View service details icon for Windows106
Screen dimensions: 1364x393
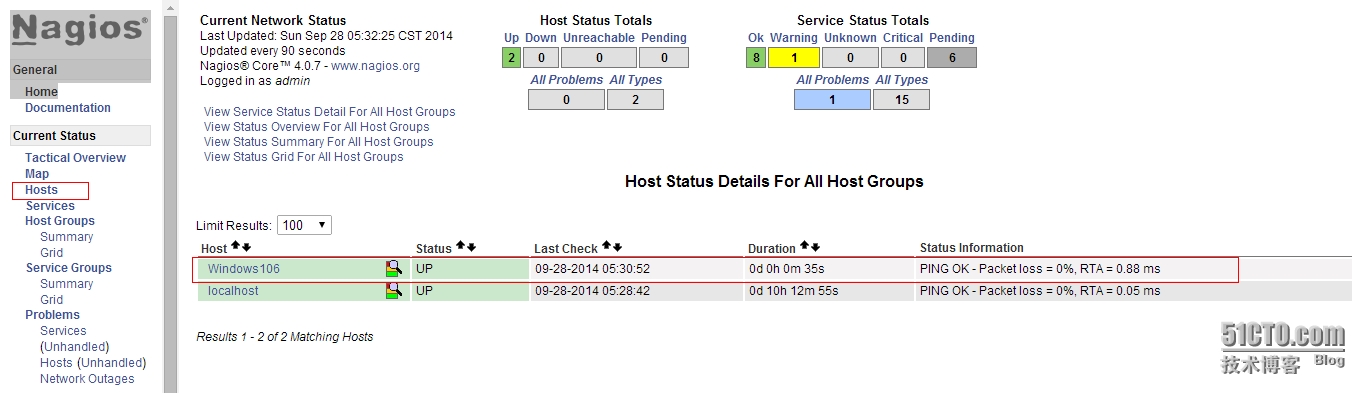394,268
